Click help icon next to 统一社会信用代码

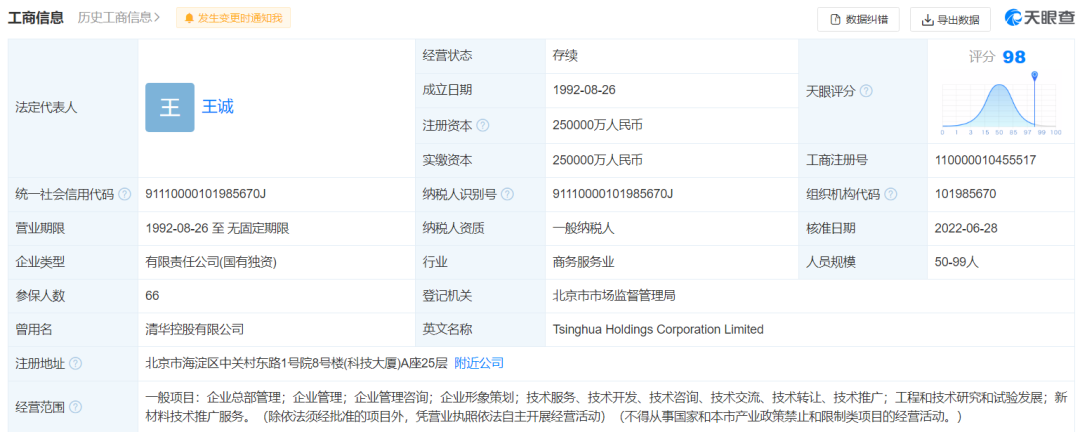124,194
